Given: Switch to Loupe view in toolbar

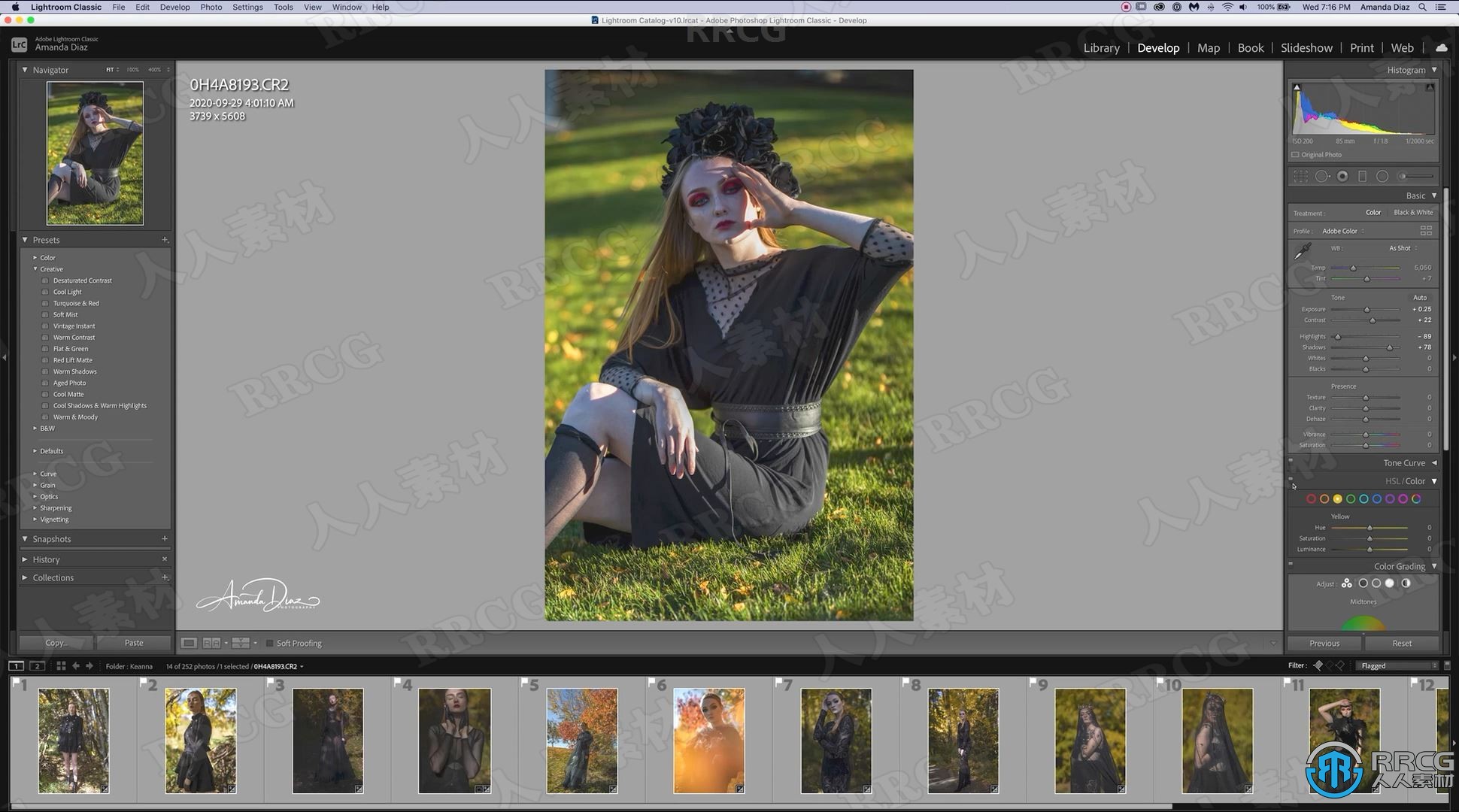Looking at the screenshot, I should [x=189, y=643].
